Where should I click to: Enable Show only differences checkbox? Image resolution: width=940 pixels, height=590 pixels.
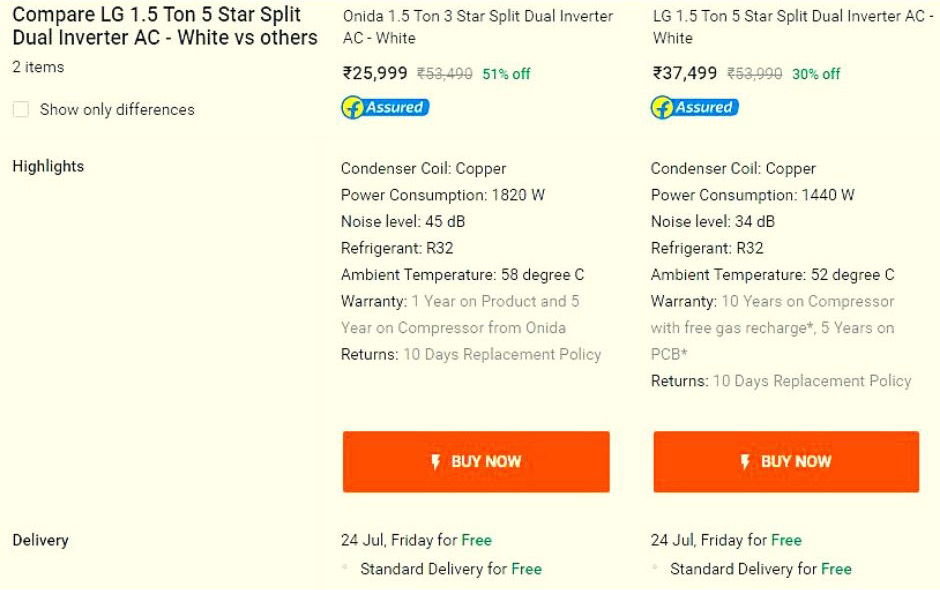tap(21, 109)
